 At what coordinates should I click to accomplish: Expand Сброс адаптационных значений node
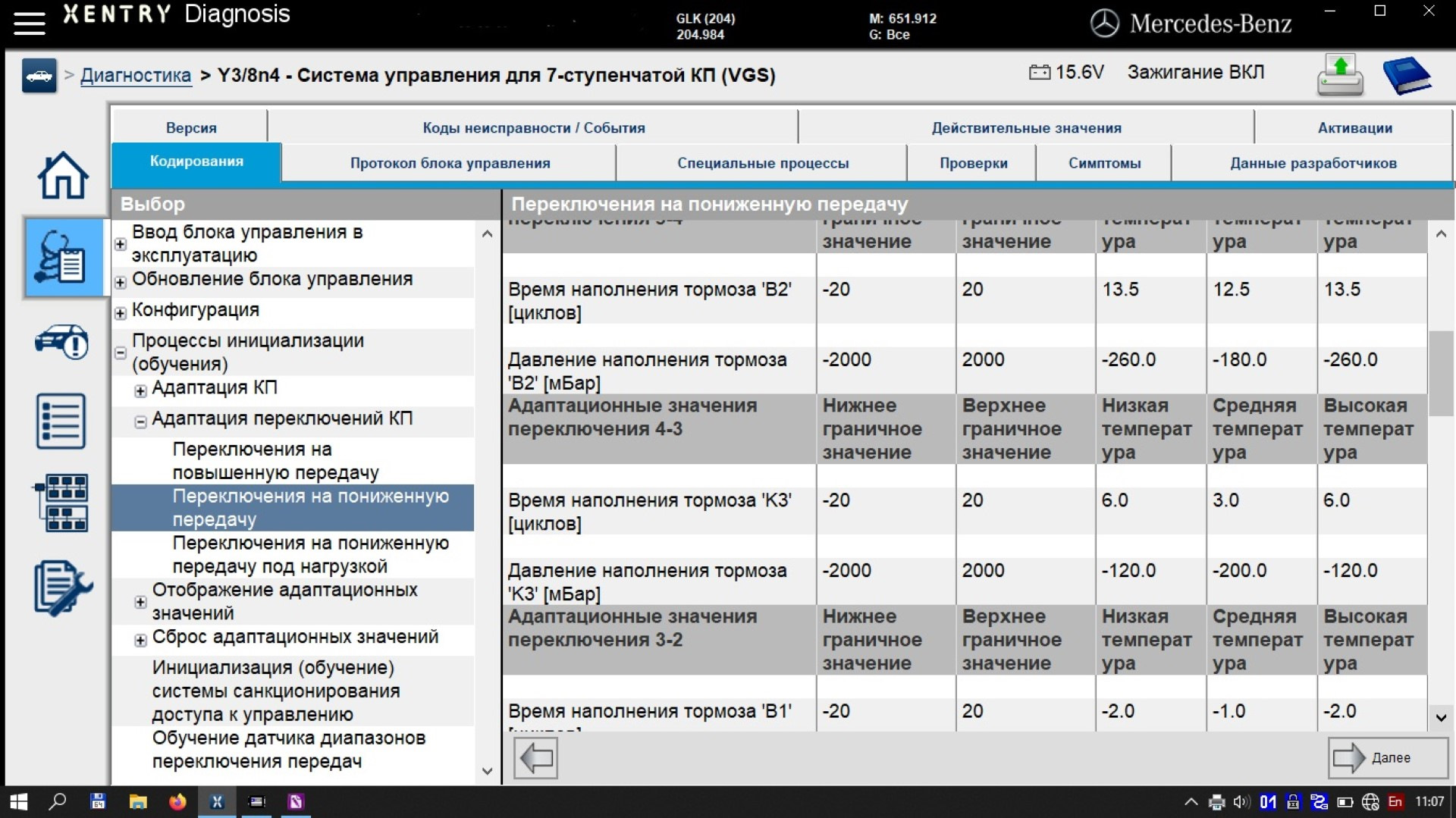140,641
